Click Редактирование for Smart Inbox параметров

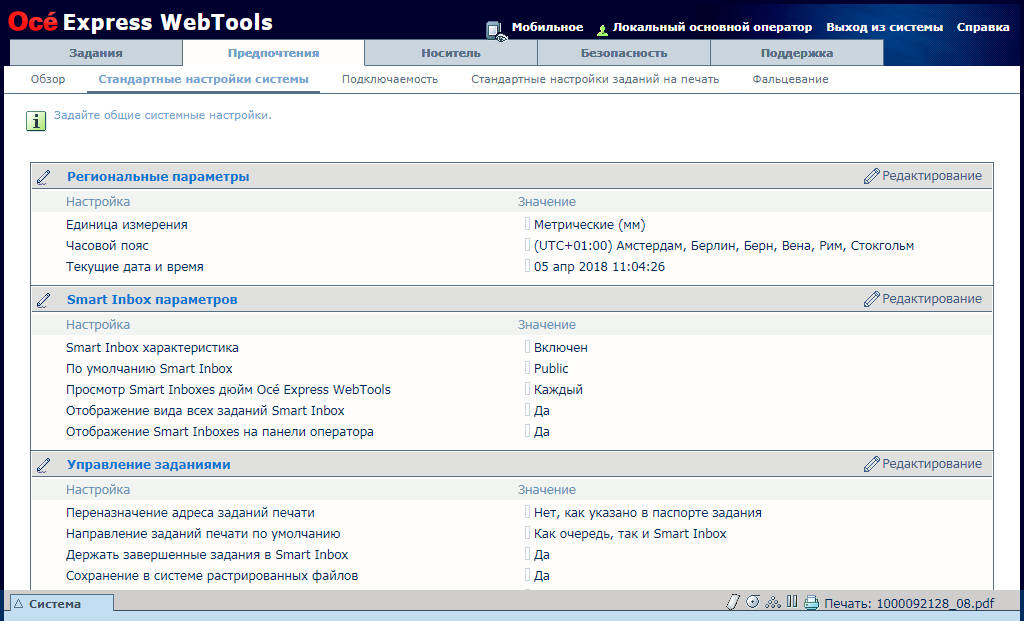[923, 299]
